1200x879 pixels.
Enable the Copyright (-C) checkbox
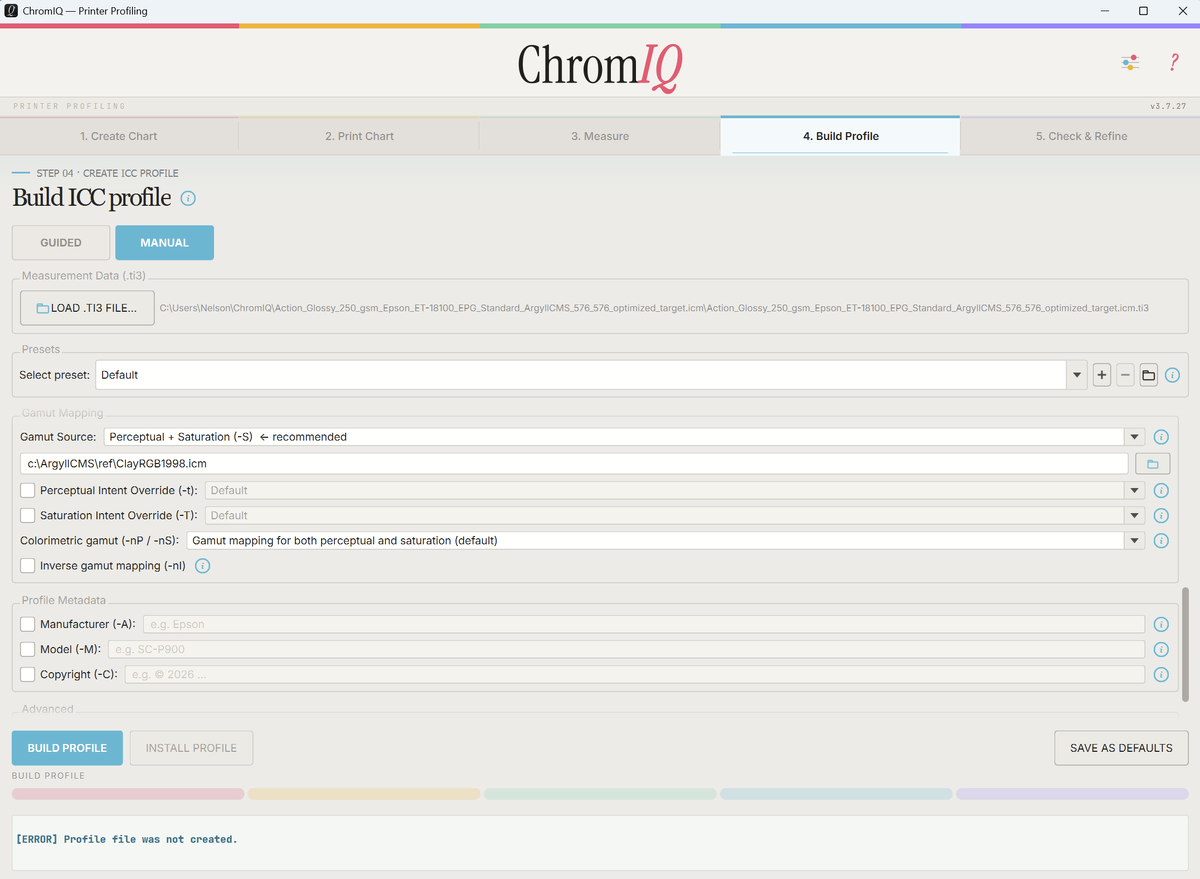pyautogui.click(x=28, y=674)
